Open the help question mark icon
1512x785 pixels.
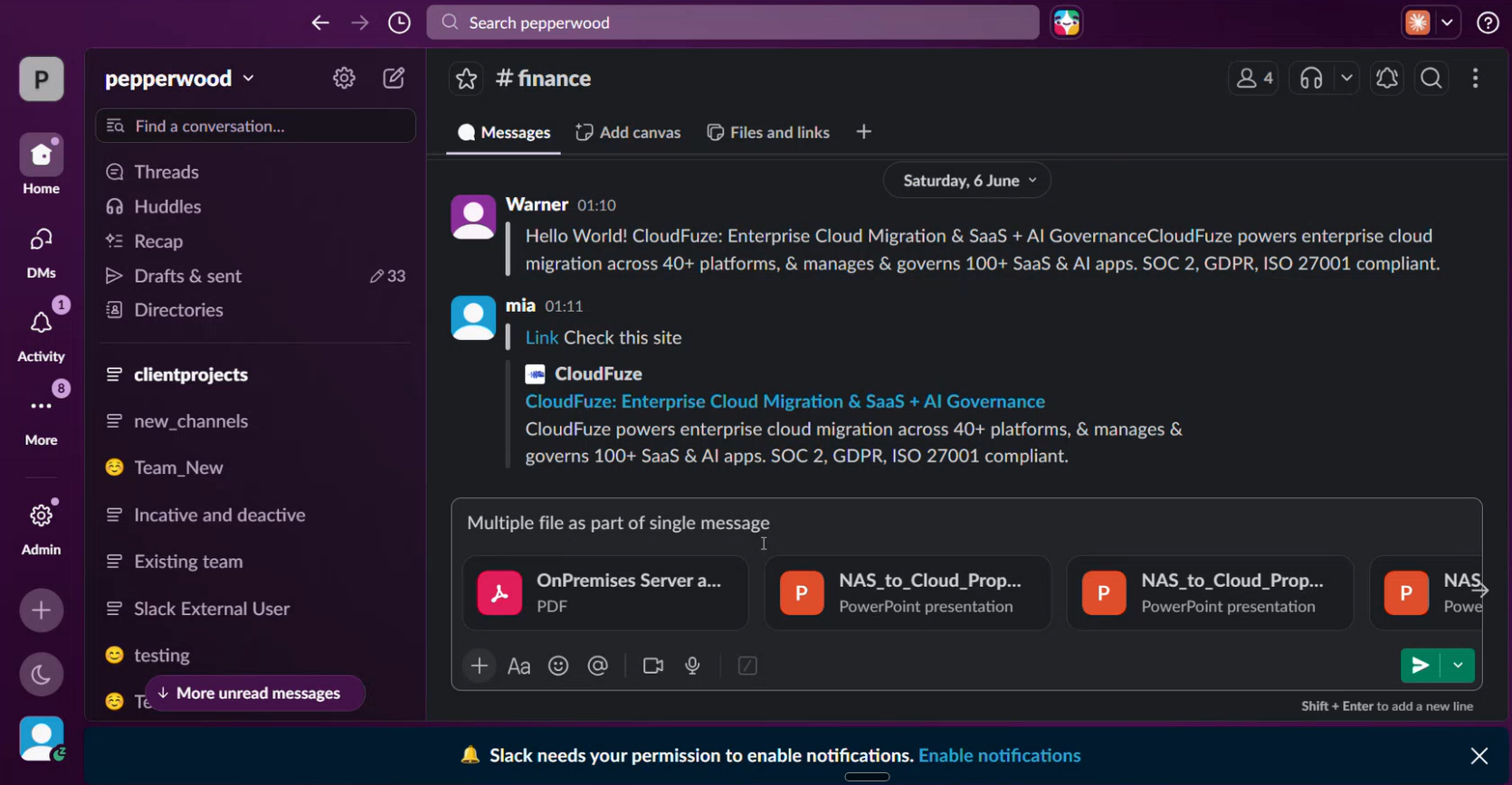point(1488,23)
